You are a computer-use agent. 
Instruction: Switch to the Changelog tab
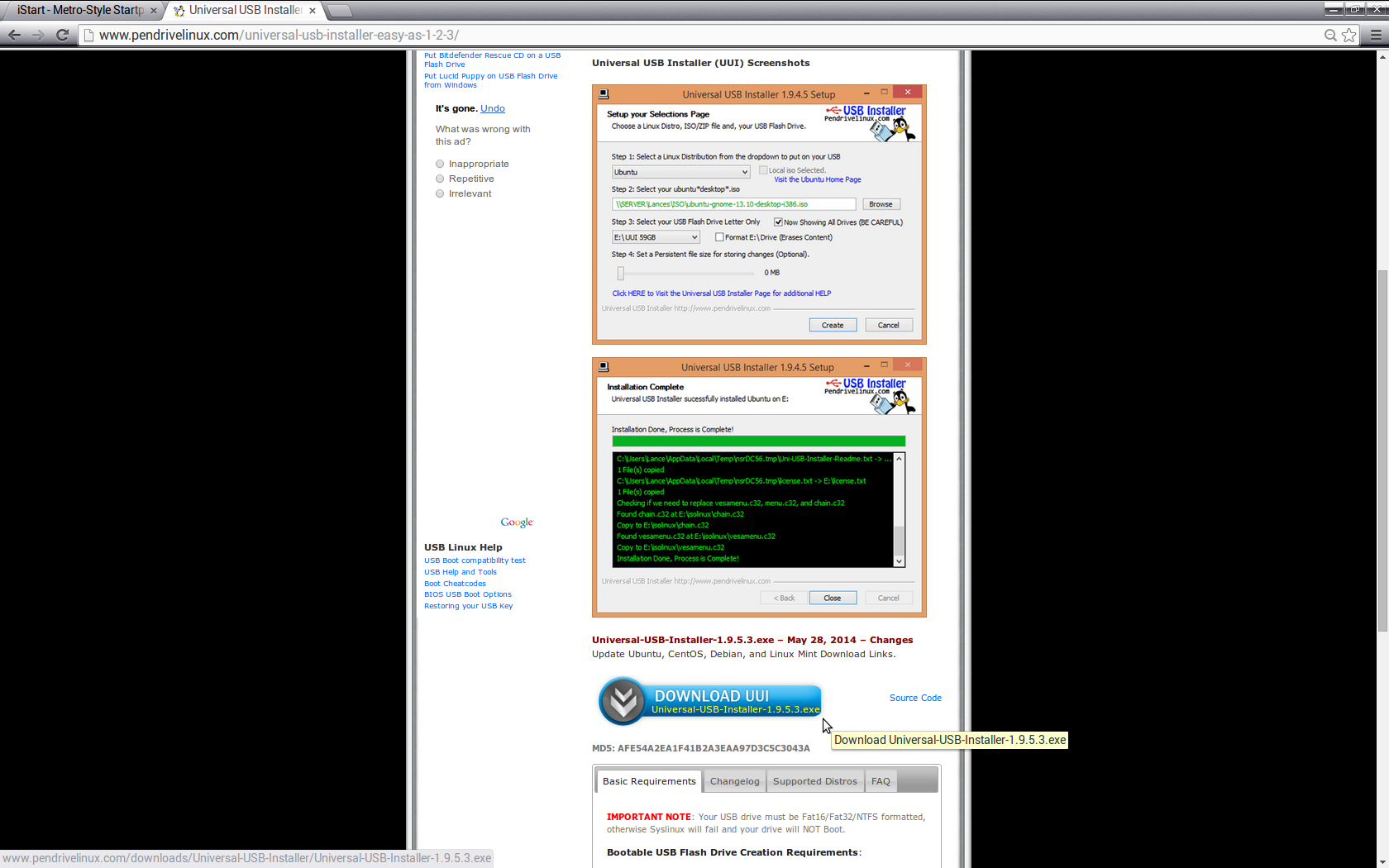click(x=734, y=781)
